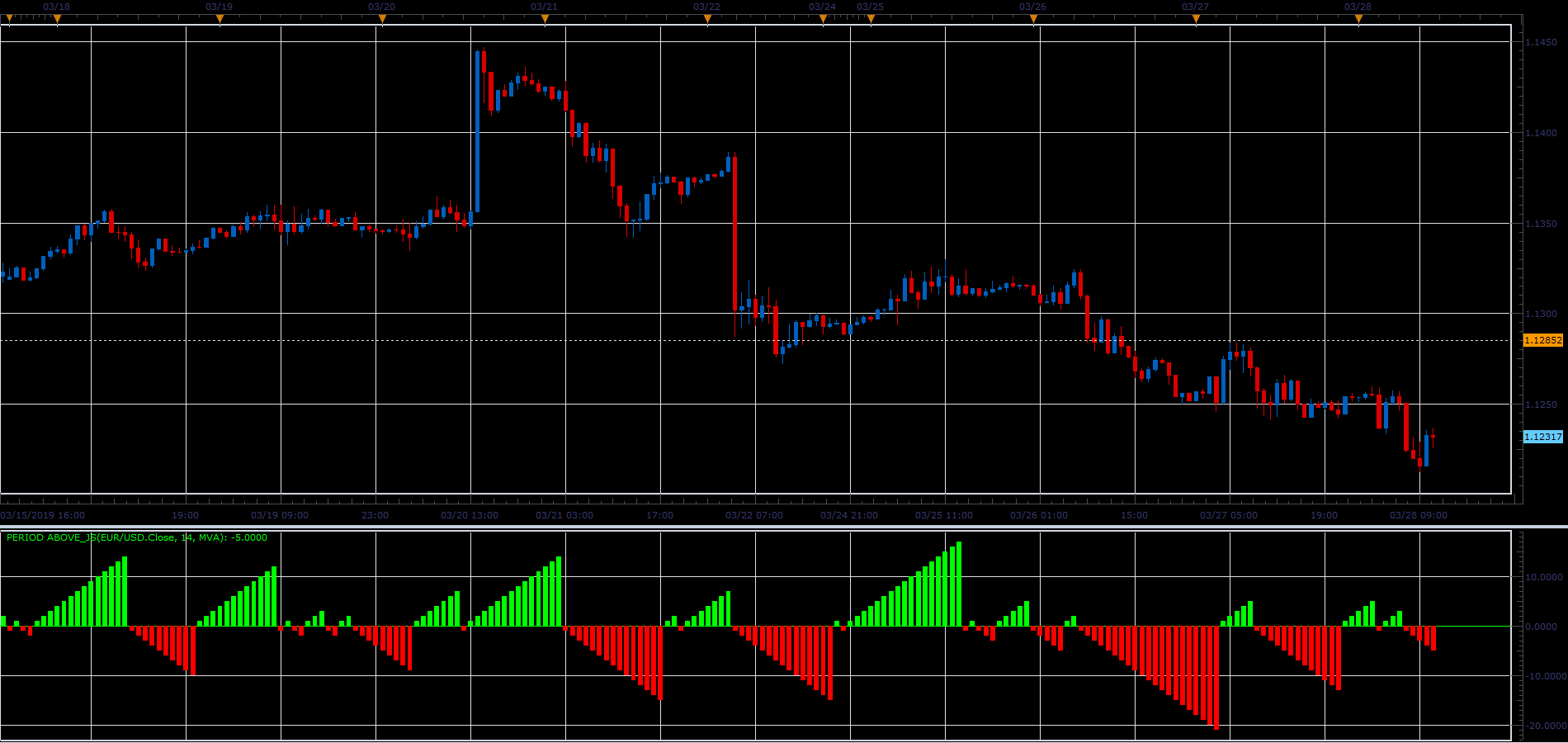The height and width of the screenshot is (743, 1568).
Task: Click the tall blue candle of 03/20 spike
Action: pyautogui.click(x=477, y=131)
